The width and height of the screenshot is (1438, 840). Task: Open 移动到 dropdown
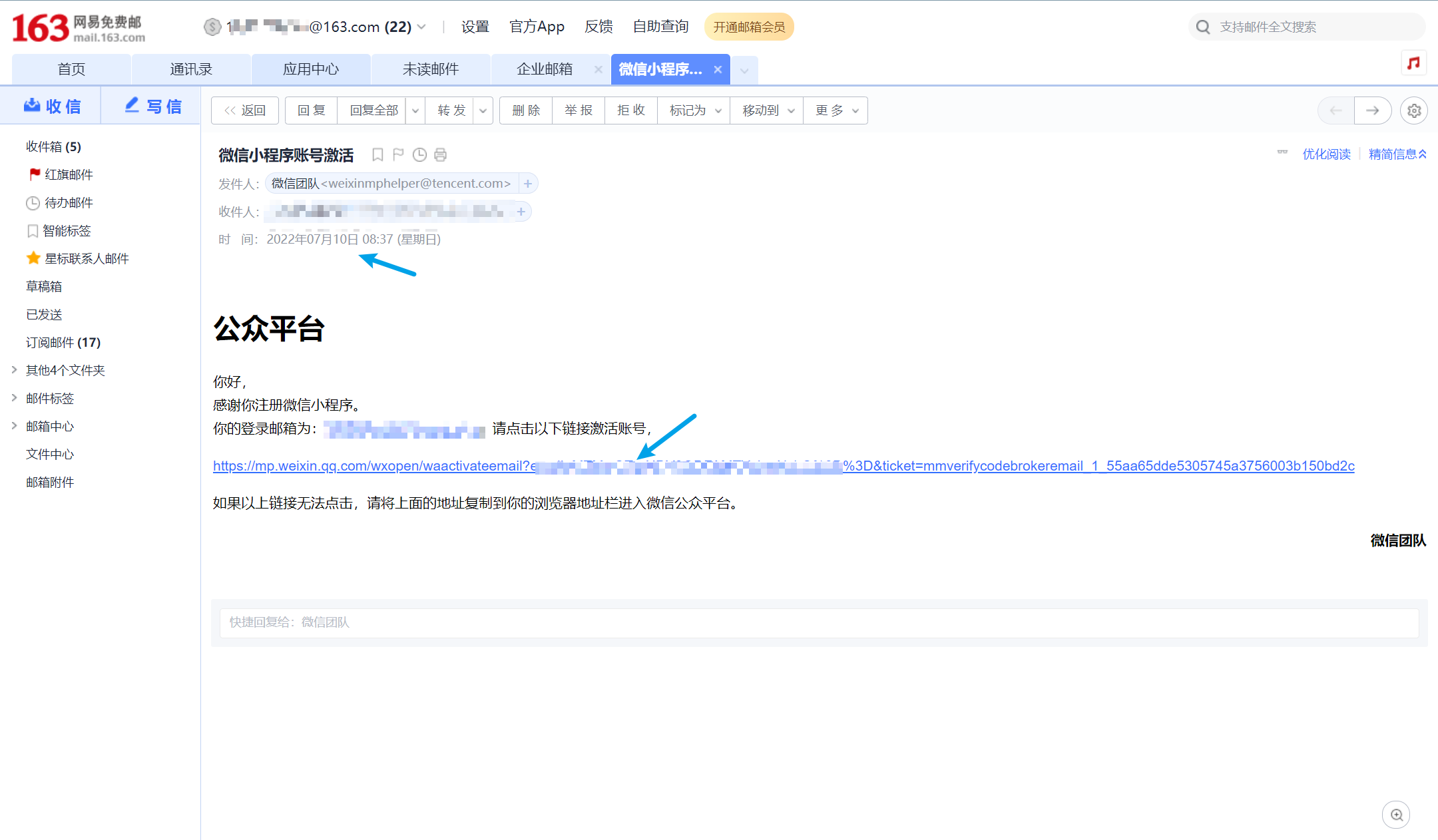click(767, 110)
